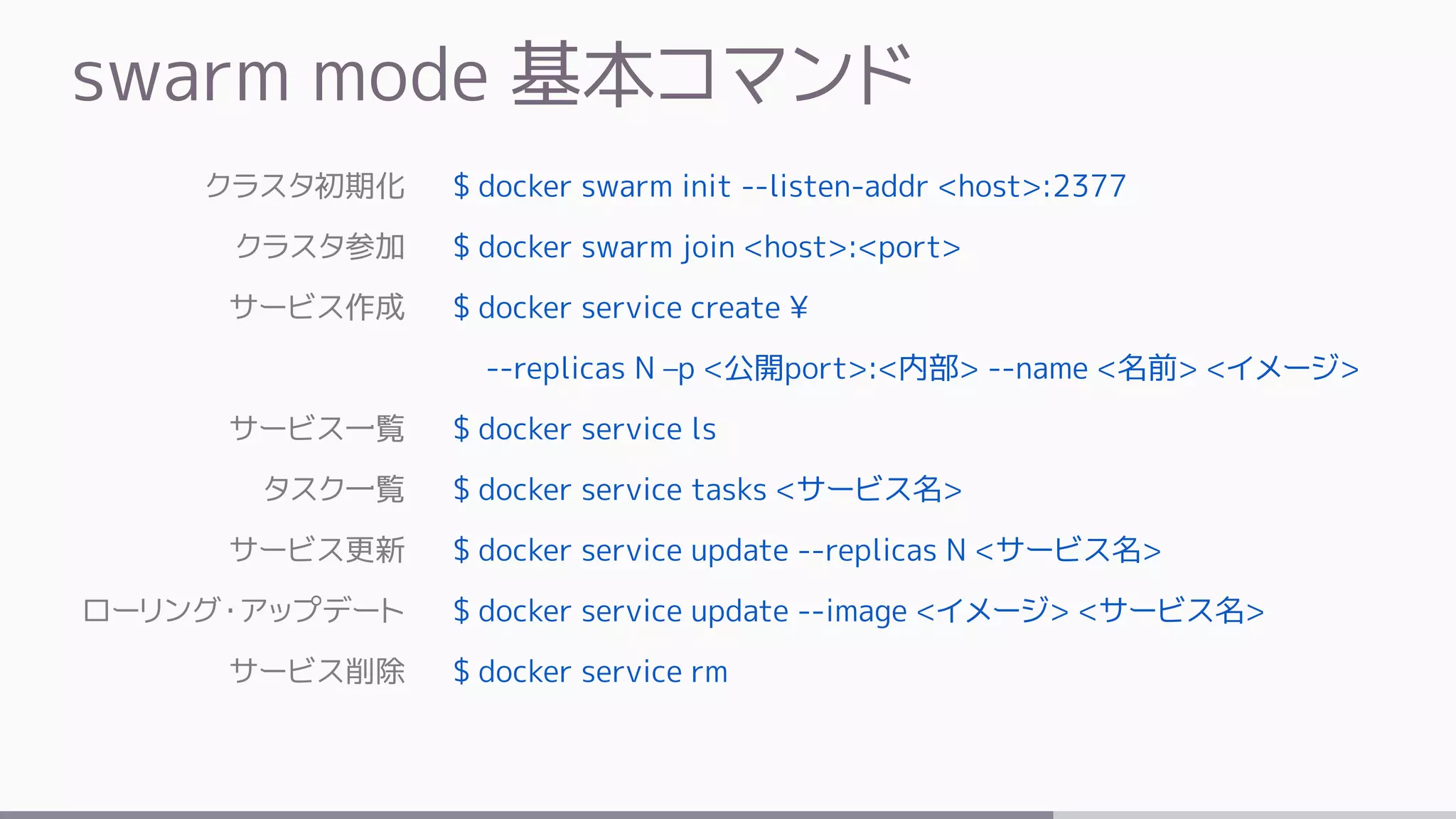The height and width of the screenshot is (819, 1456).
Task: Click the 'docker service create ¥' command
Action: coord(631,308)
